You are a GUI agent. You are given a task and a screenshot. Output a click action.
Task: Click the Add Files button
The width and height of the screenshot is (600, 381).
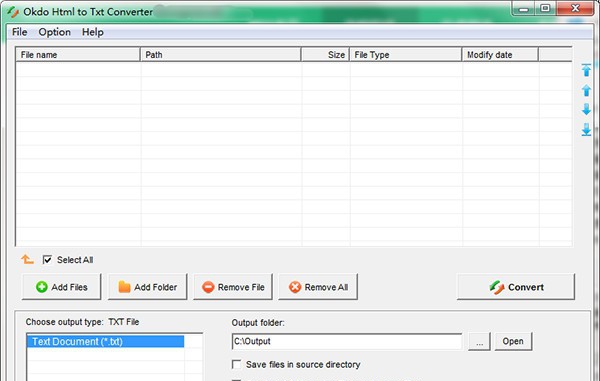[x=62, y=287]
